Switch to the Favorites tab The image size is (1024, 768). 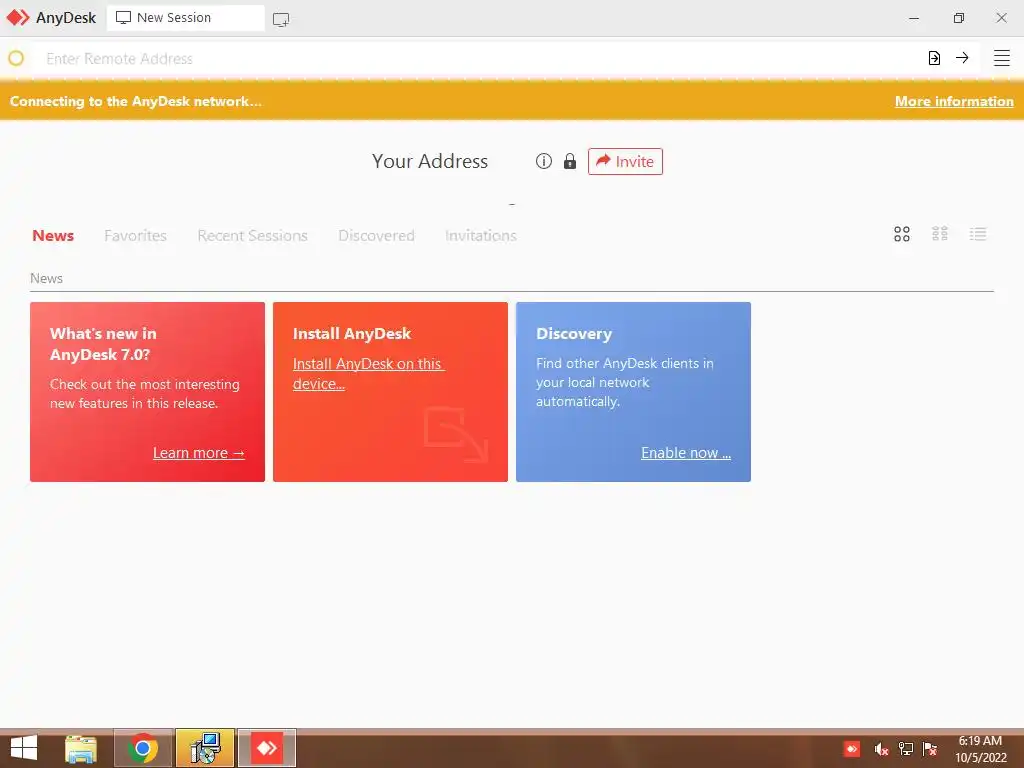(135, 236)
